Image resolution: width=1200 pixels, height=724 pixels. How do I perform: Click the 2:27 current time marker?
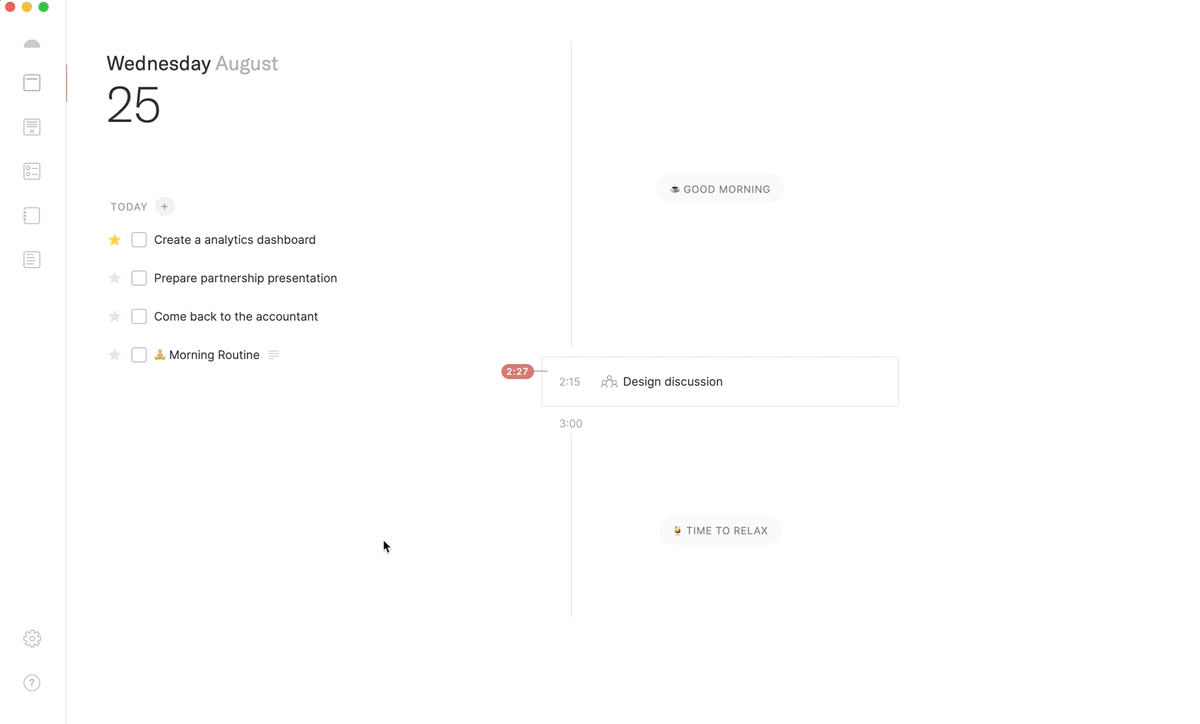click(x=517, y=372)
